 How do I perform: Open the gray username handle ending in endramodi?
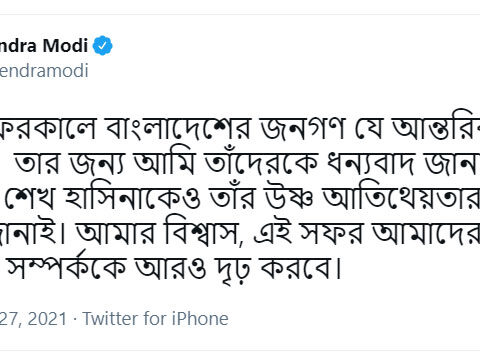click(44, 71)
